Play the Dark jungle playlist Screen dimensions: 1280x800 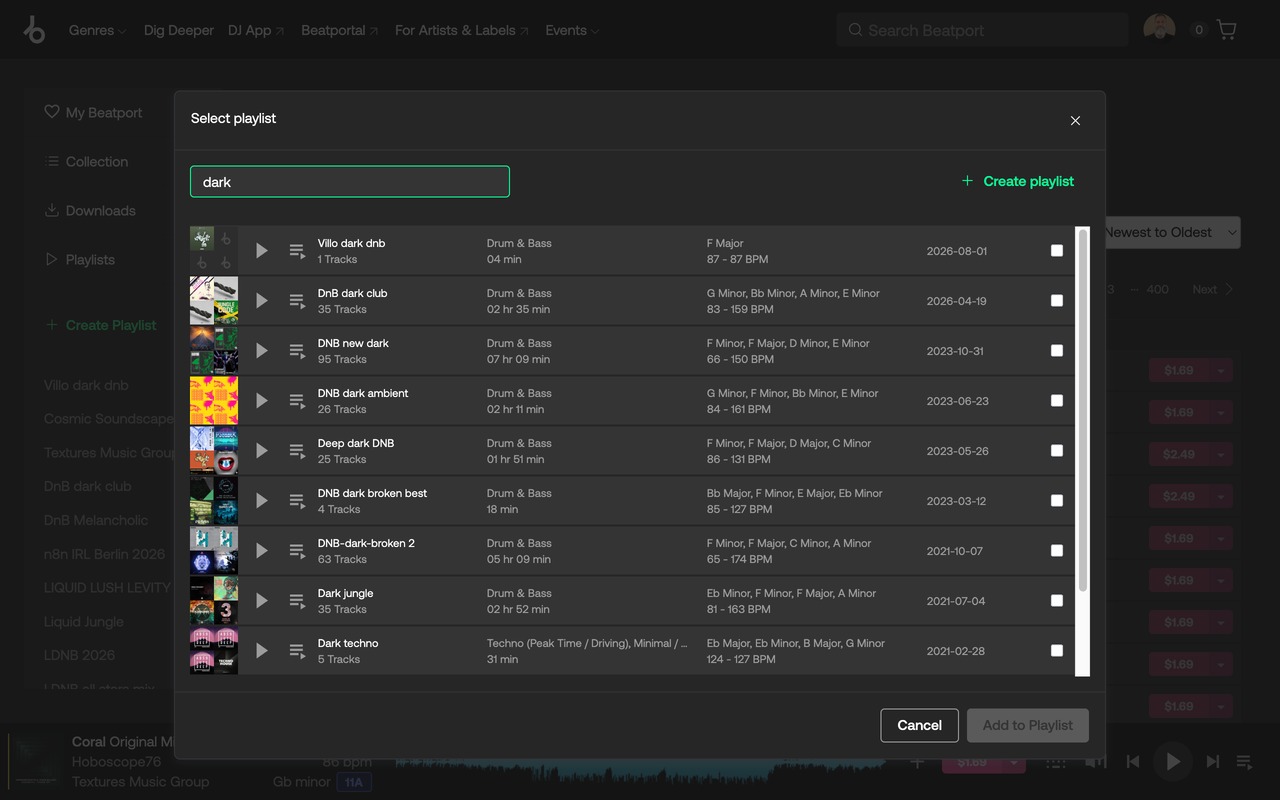pos(261,601)
